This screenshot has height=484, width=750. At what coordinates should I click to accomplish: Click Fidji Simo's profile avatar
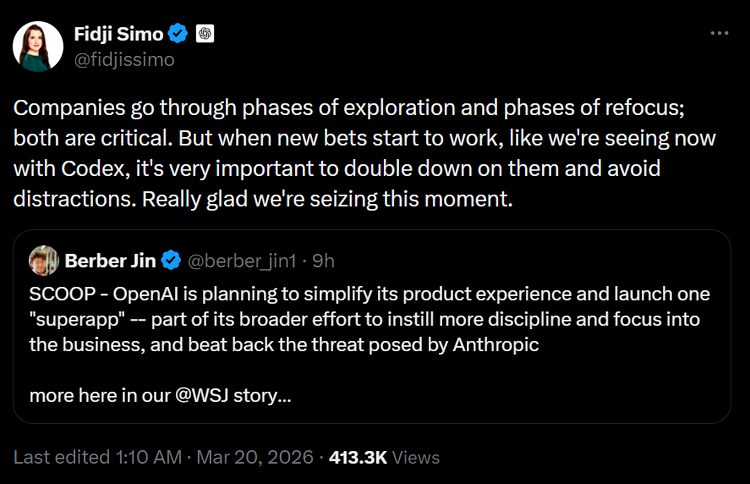[37, 46]
